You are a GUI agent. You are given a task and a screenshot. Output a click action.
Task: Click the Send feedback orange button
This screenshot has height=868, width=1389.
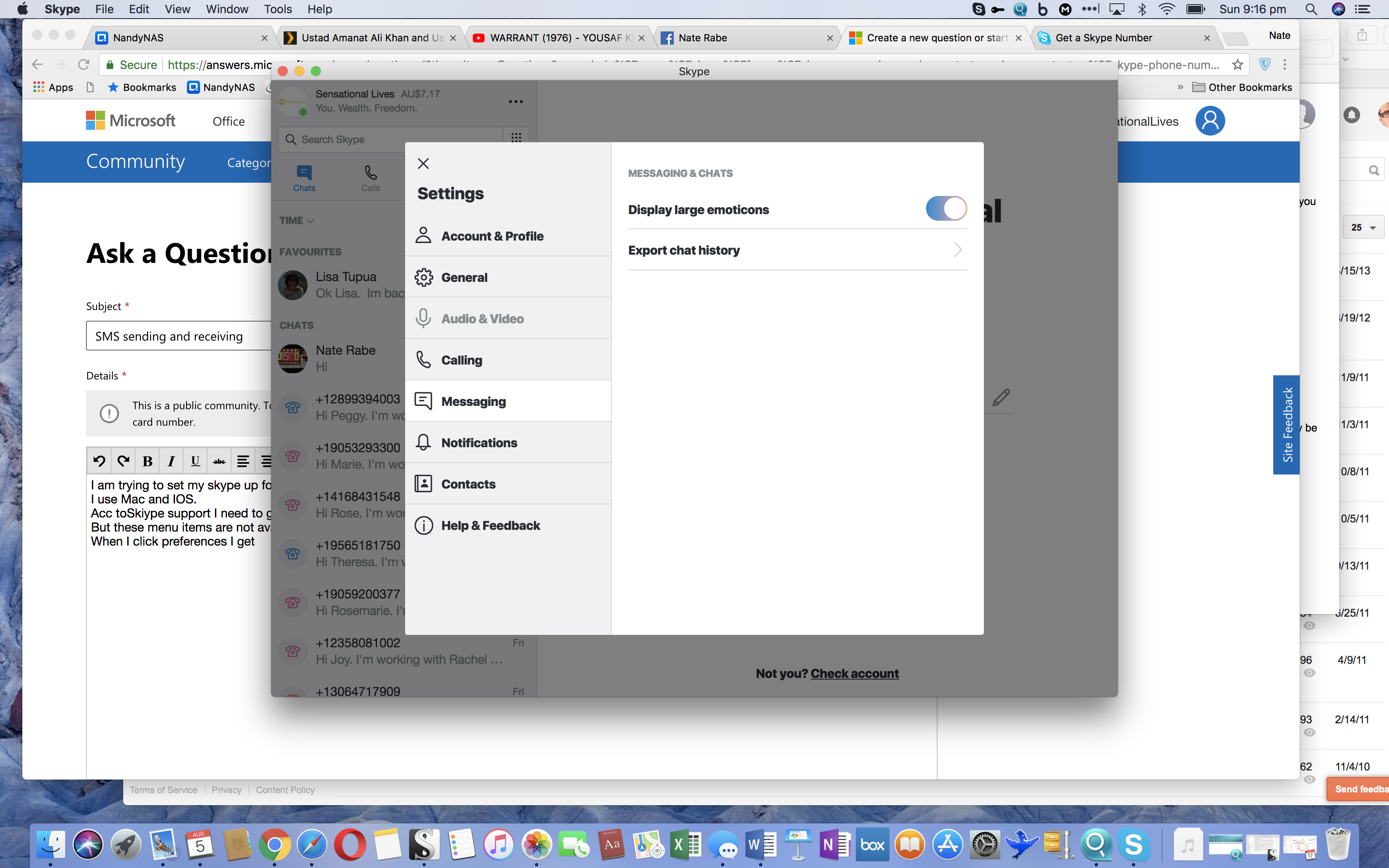(x=1358, y=789)
